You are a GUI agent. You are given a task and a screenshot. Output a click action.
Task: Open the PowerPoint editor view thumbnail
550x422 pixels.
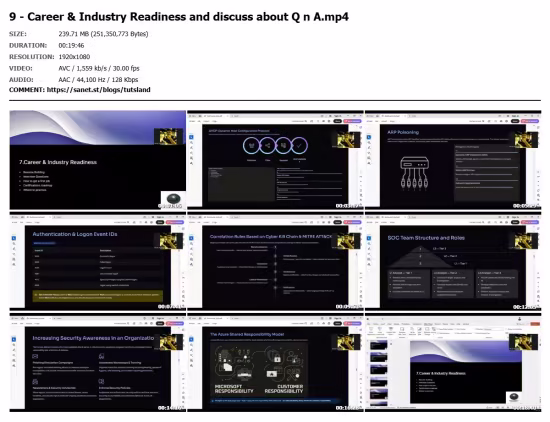click(x=453, y=362)
